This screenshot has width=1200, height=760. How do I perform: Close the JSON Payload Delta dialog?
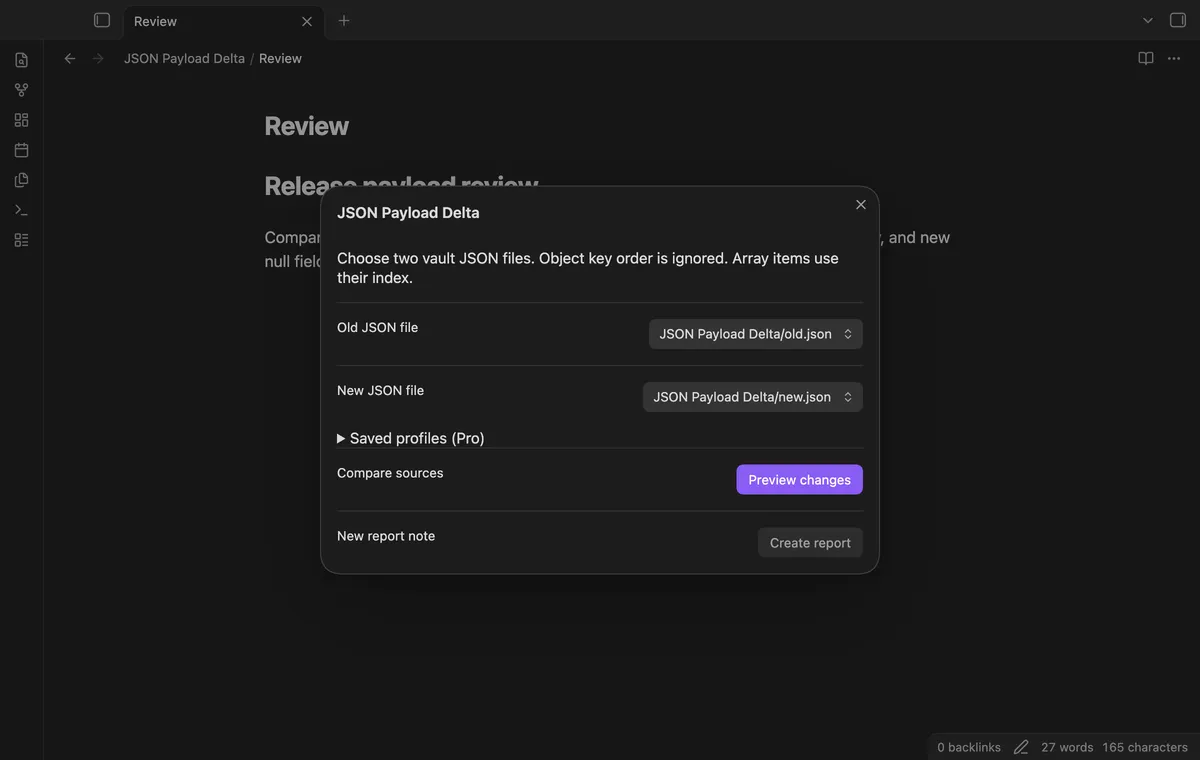tap(861, 205)
